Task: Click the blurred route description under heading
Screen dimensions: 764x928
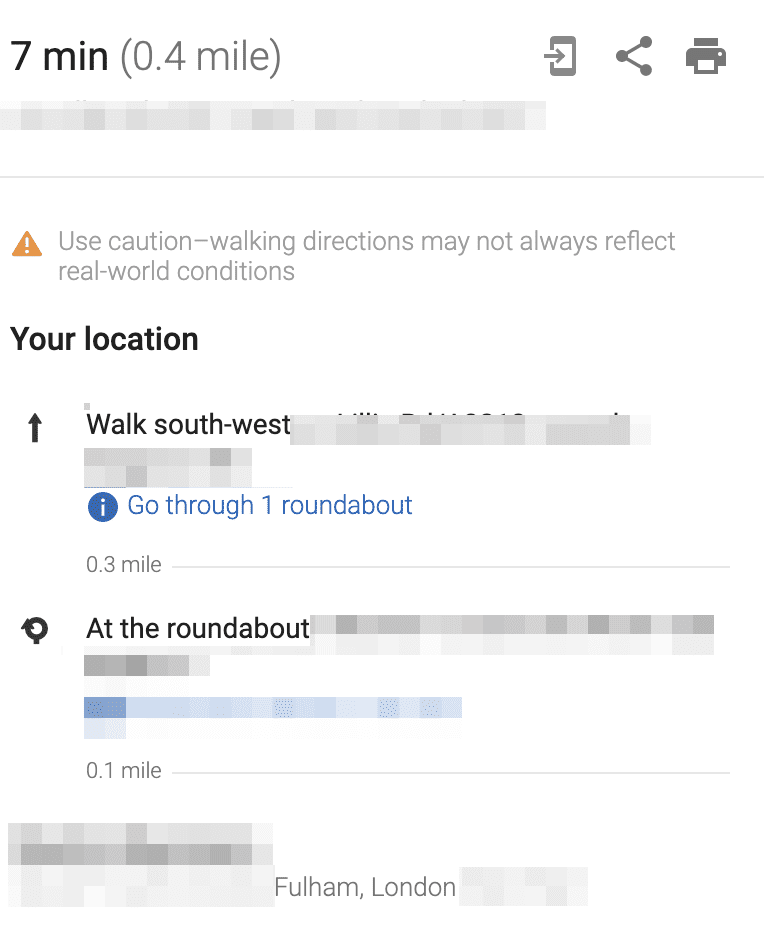Action: 273,115
